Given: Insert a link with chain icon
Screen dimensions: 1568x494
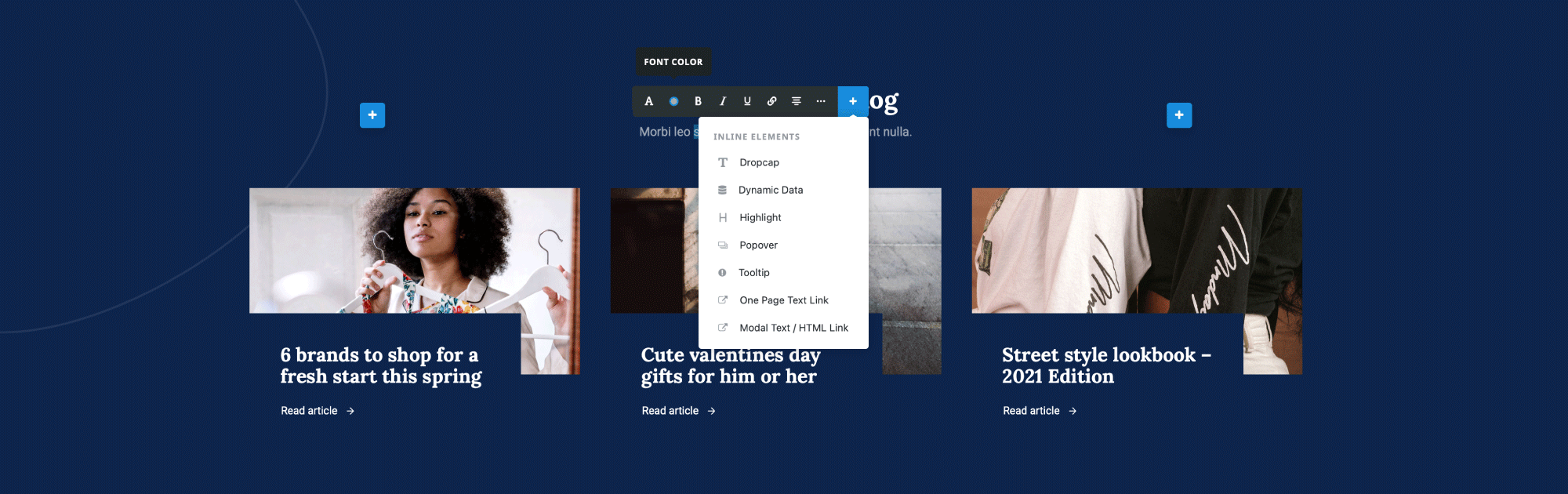Looking at the screenshot, I should tap(771, 101).
